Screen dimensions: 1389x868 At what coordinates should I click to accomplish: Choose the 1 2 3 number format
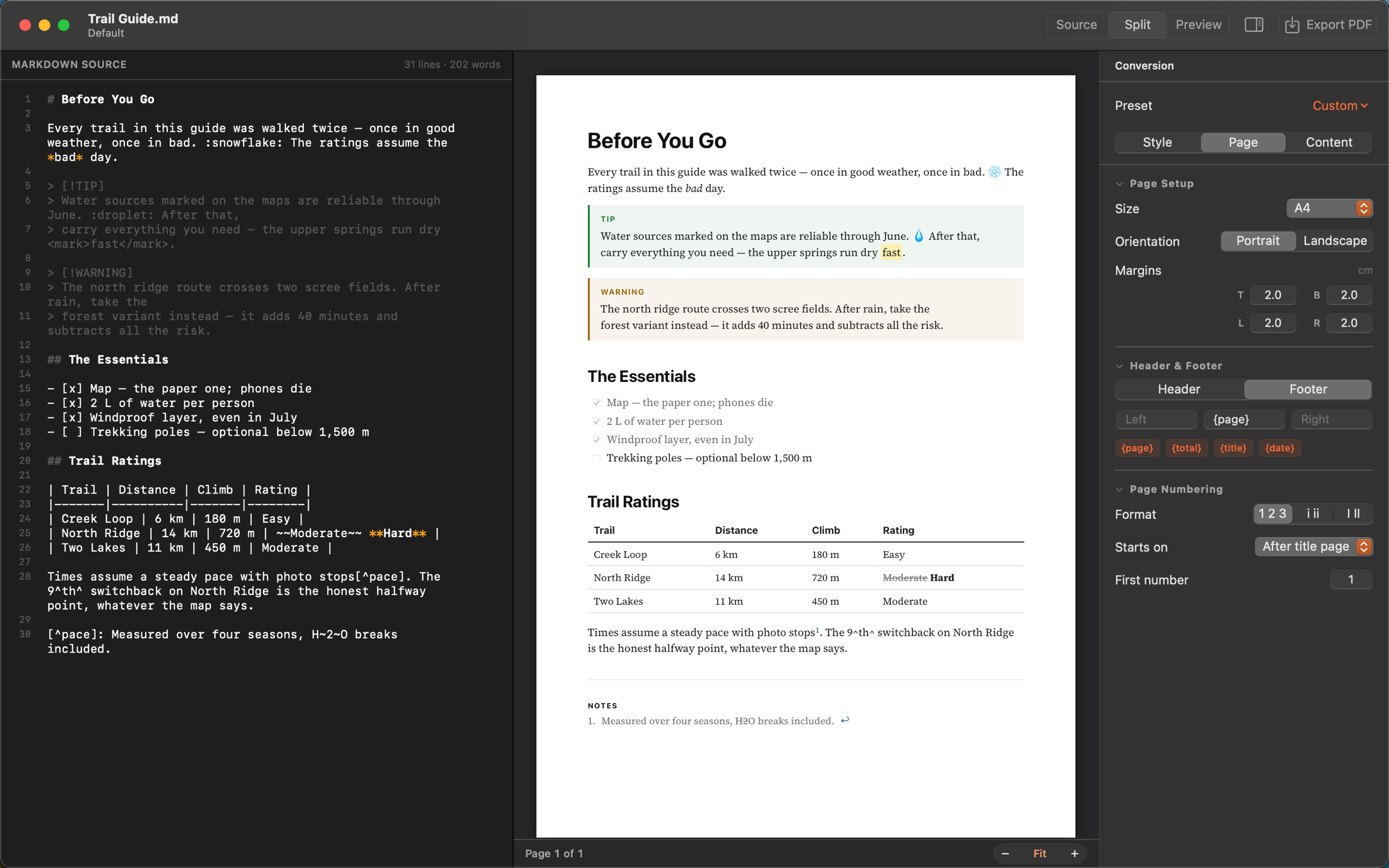pos(1272,514)
